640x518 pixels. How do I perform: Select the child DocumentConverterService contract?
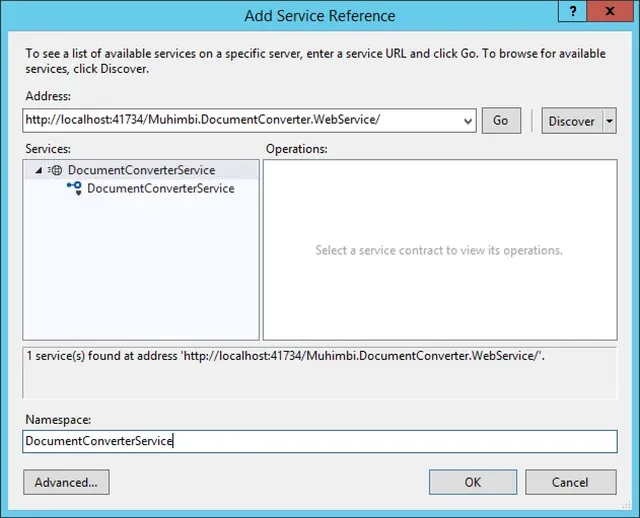tap(161, 189)
